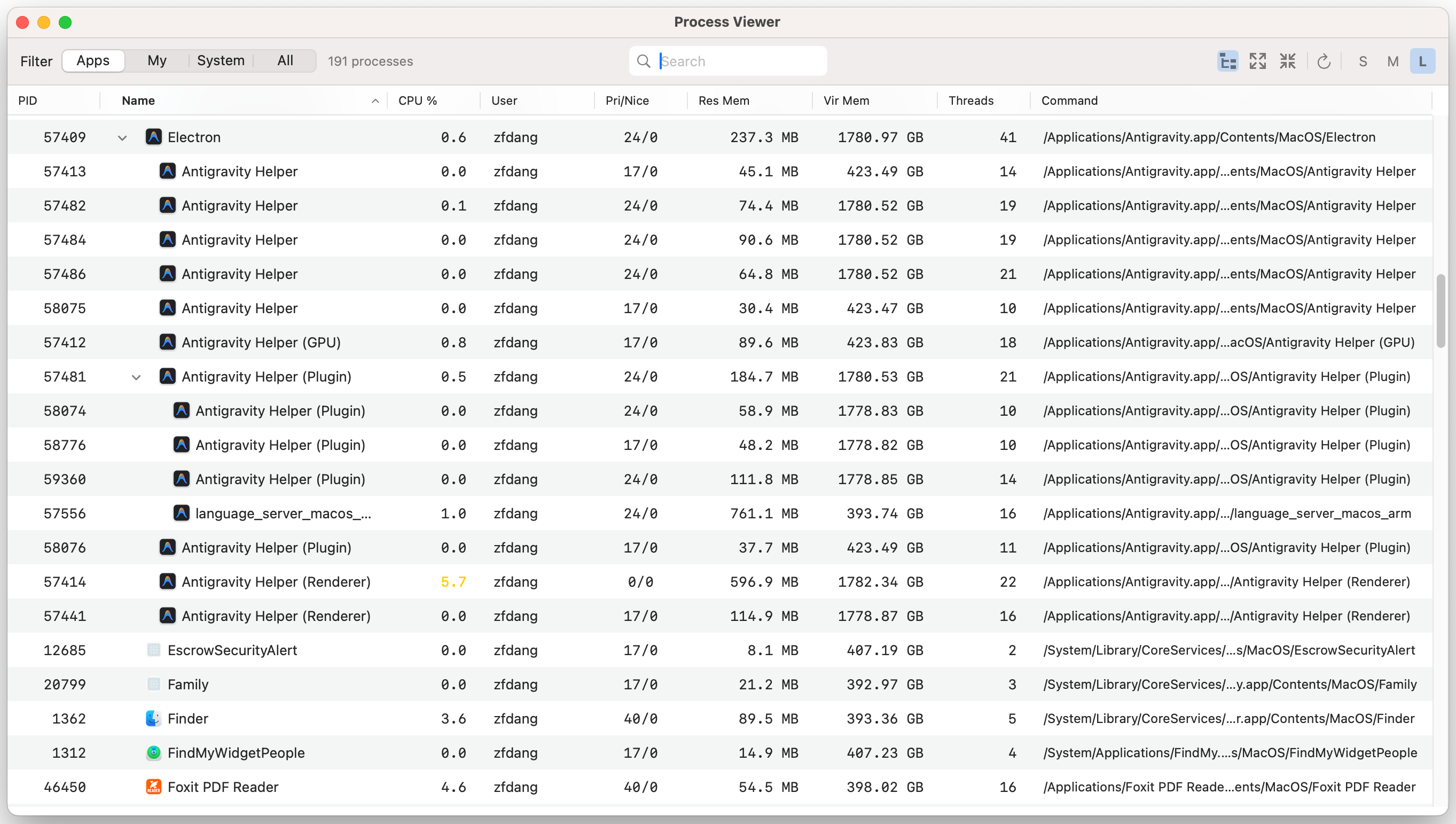This screenshot has width=1456, height=824.
Task: Click the collapse all processes icon
Action: (x=1287, y=61)
